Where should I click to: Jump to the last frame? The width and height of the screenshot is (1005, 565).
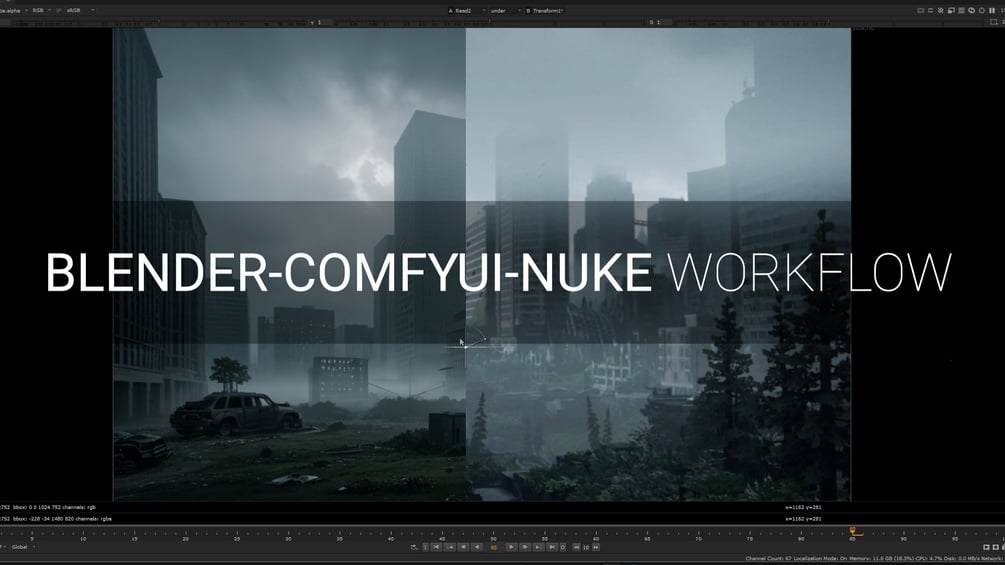tap(552, 547)
